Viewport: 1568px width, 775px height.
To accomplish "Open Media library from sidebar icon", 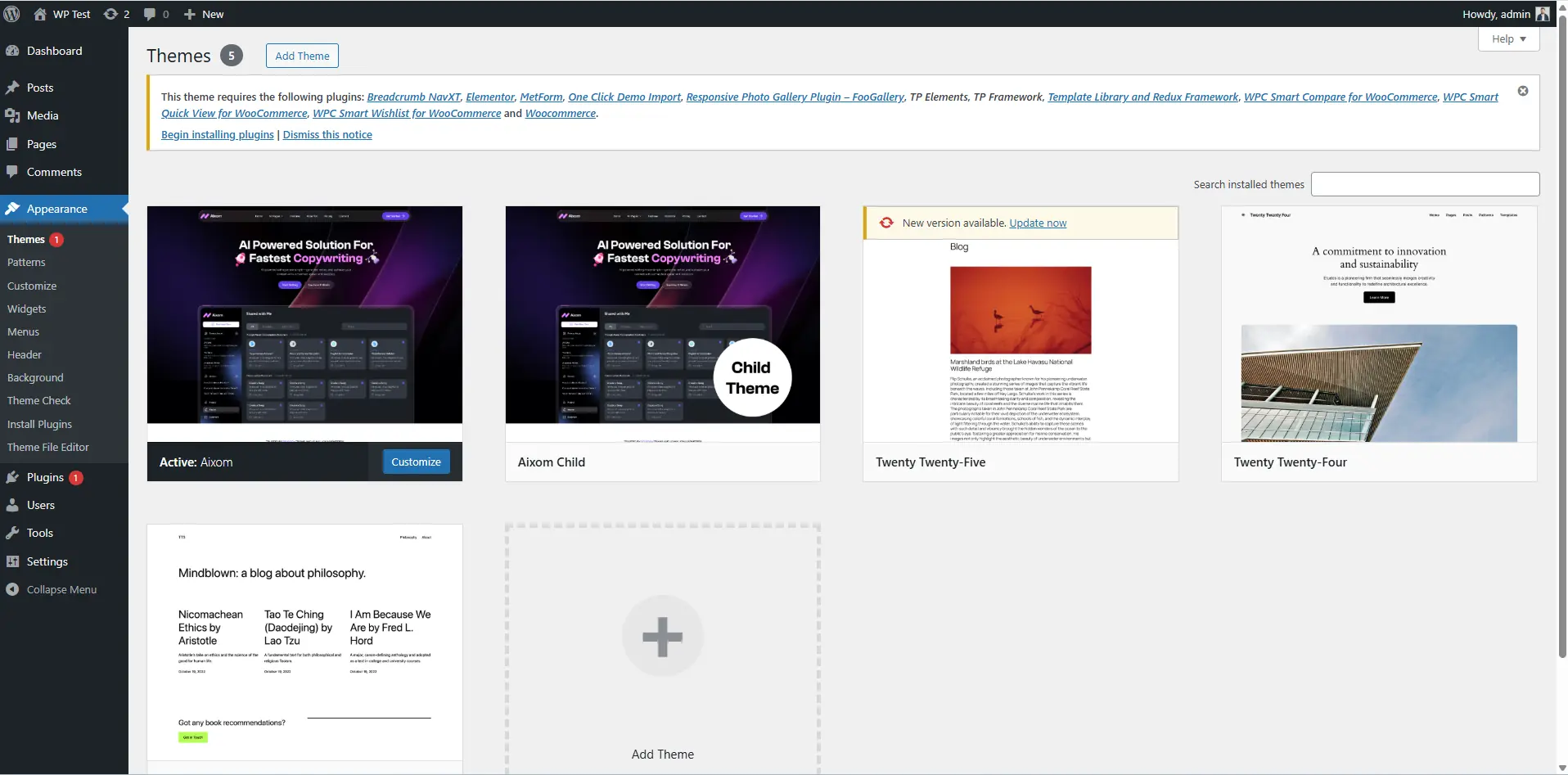I will point(12,115).
